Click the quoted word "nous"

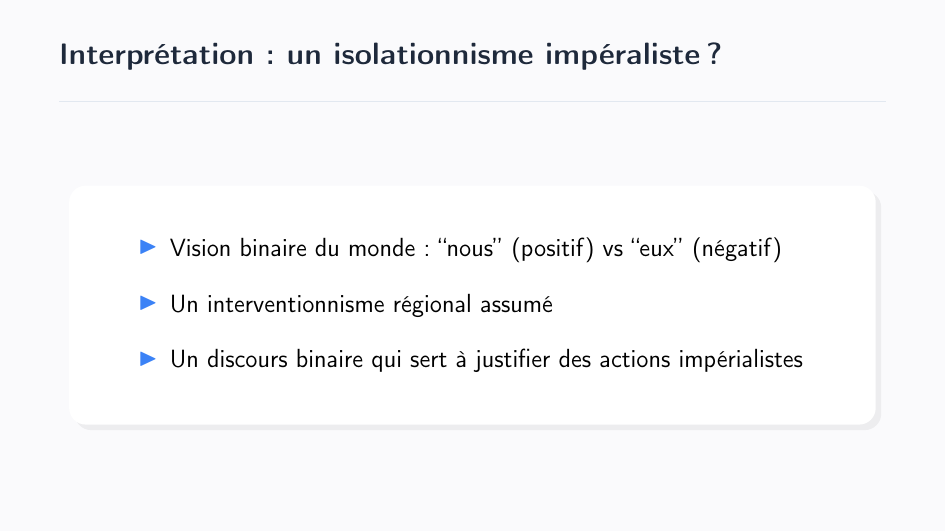pos(471,248)
